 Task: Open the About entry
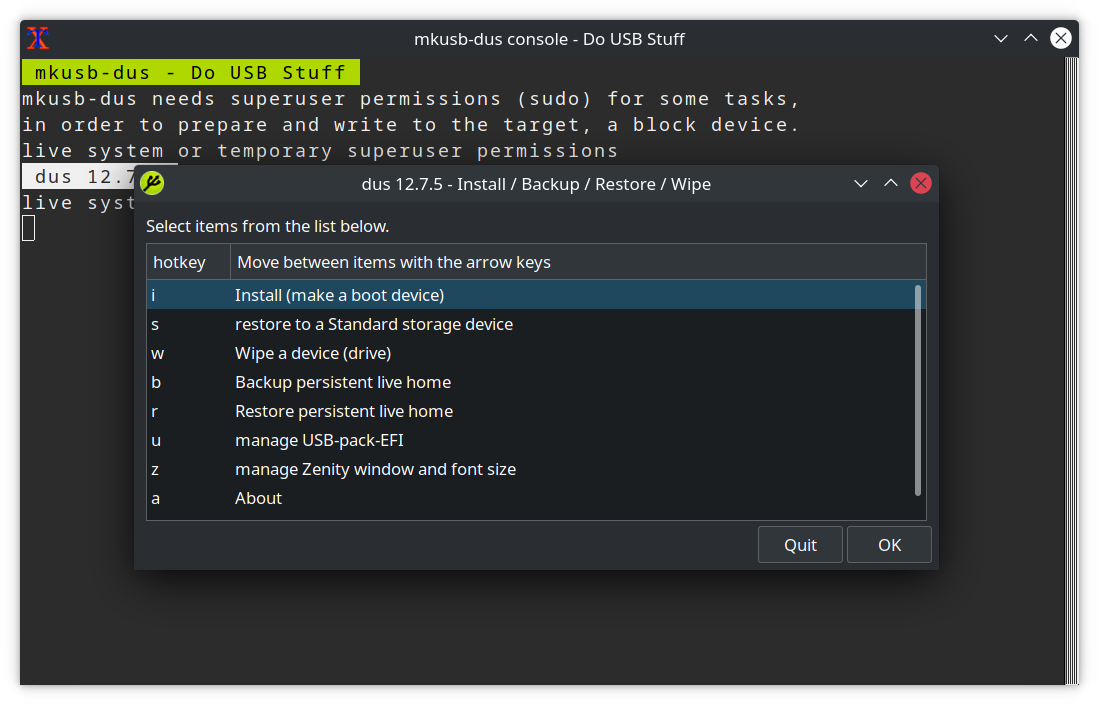[x=258, y=498]
